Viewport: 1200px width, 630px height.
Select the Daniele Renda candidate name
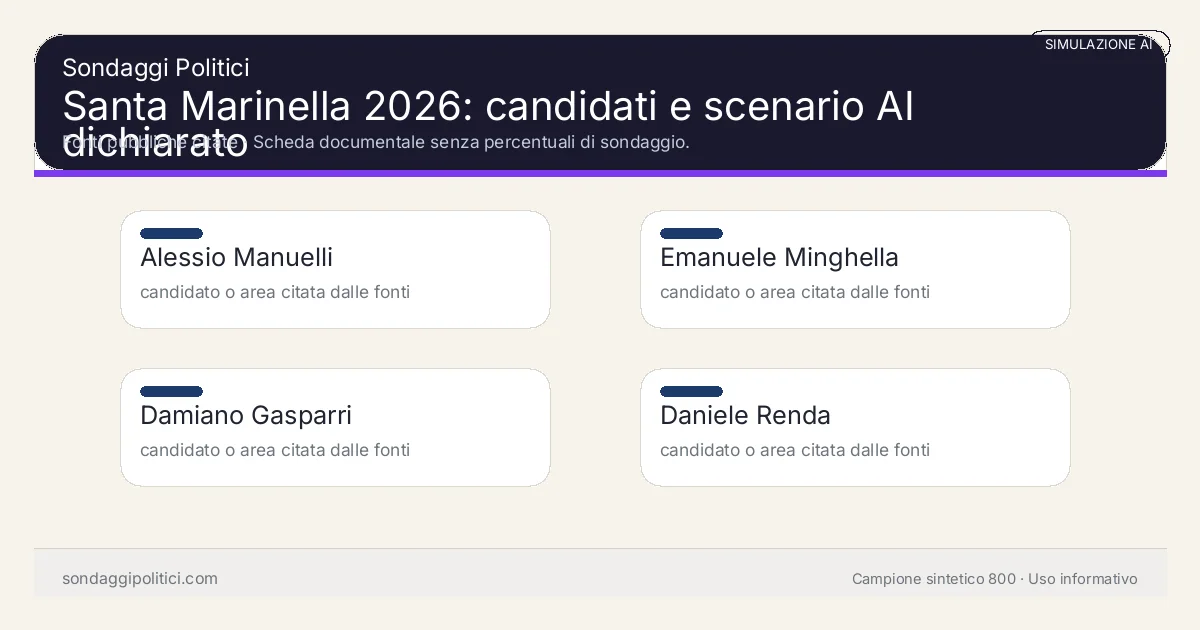click(x=745, y=416)
